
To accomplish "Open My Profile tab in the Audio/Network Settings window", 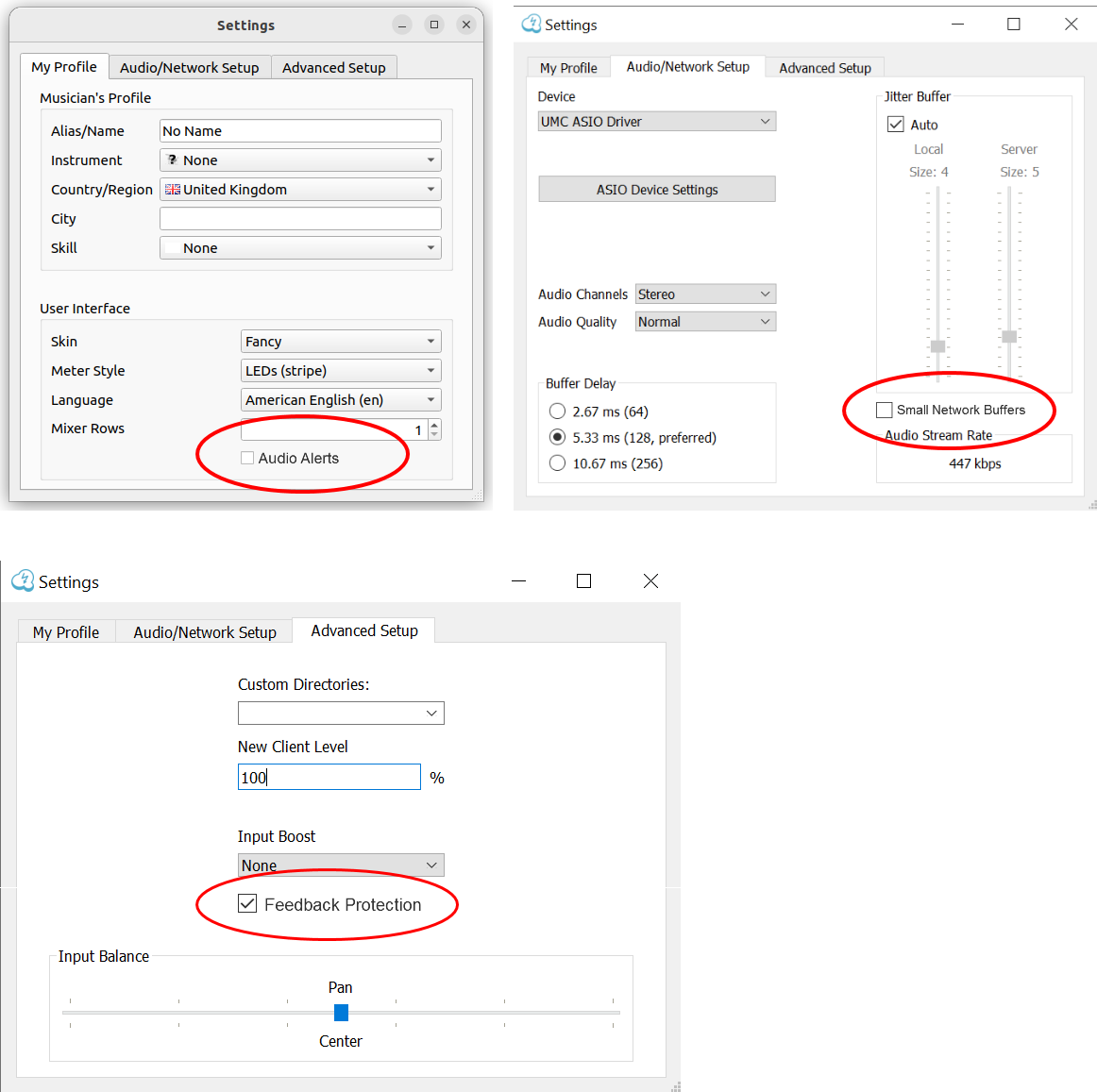I will coord(568,68).
